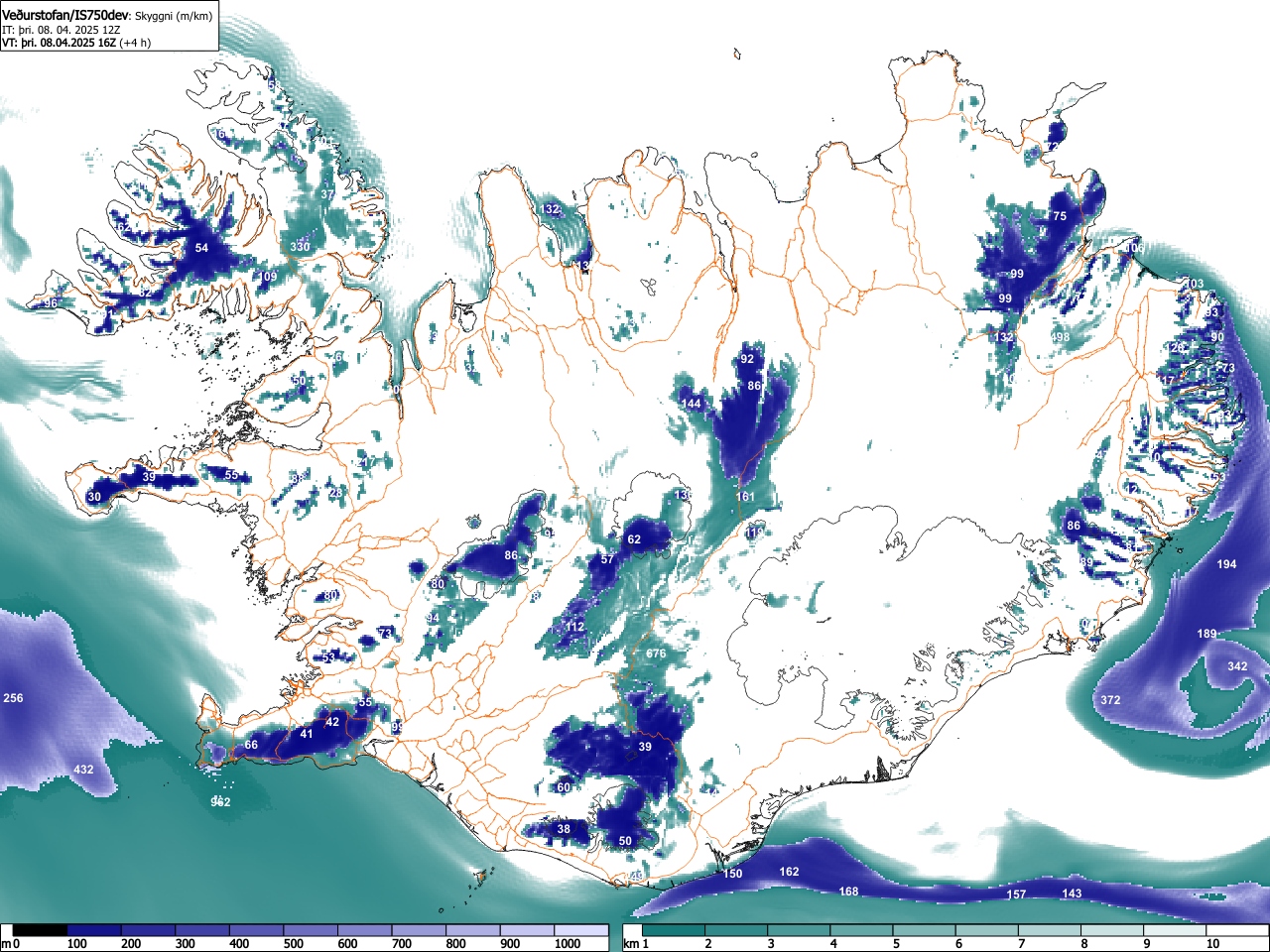Click the 'm 0' label at the scale start

11,944
